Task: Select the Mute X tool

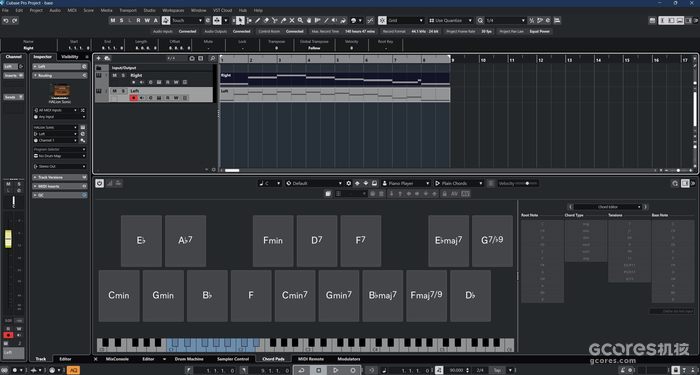Action: tap(292, 21)
